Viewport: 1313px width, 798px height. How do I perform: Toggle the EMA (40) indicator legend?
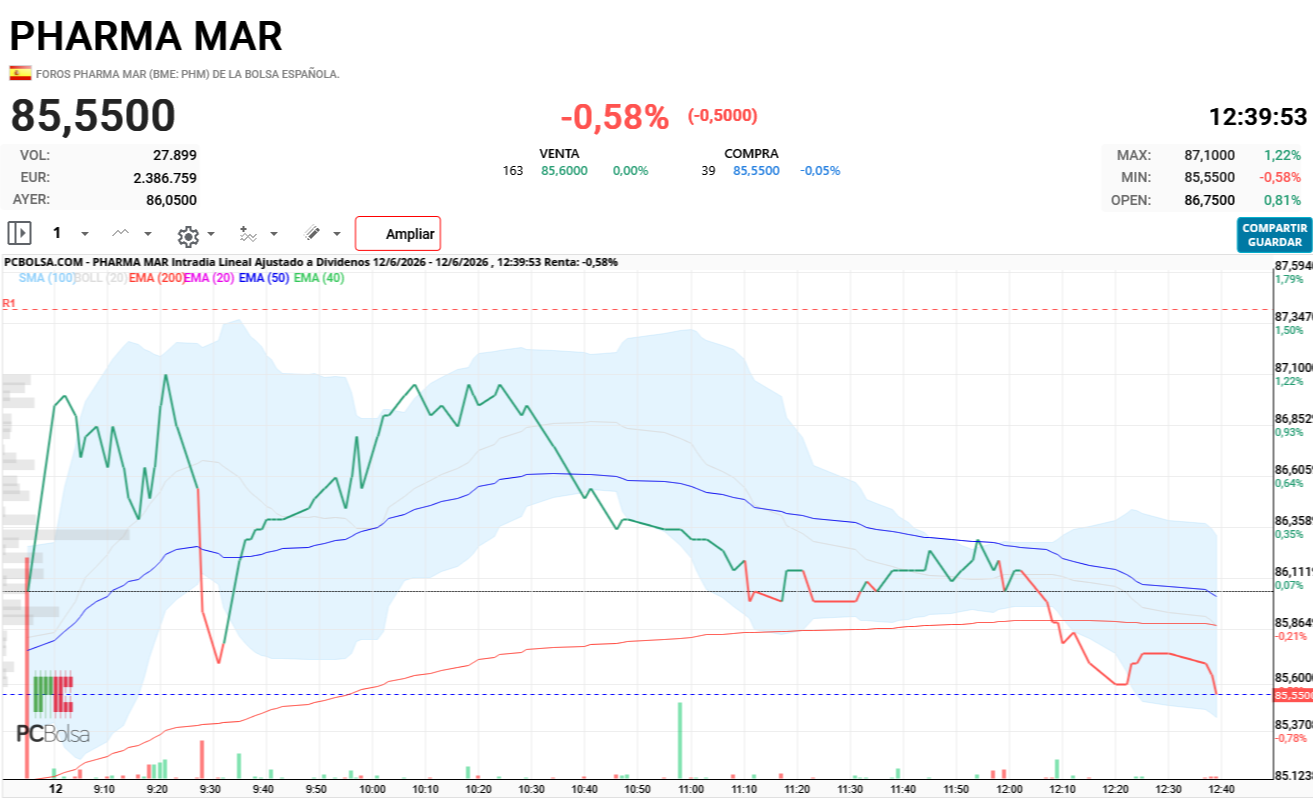click(319, 278)
